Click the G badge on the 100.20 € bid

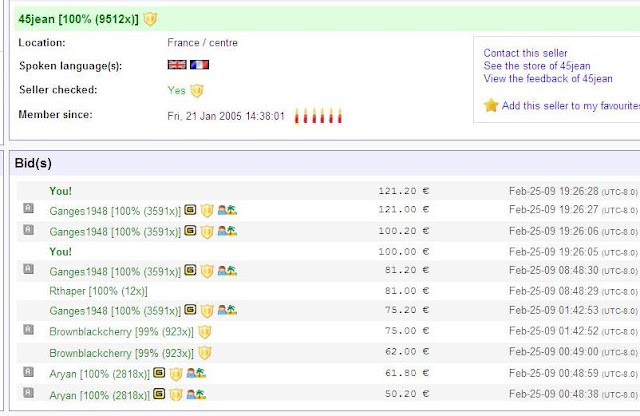(190, 231)
